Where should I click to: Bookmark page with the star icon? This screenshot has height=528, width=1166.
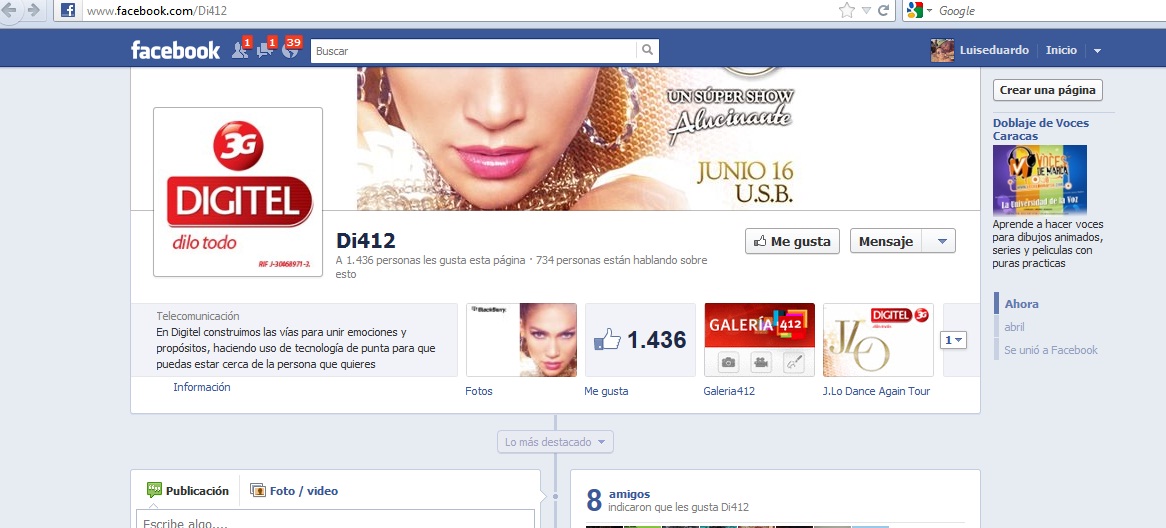click(x=847, y=10)
